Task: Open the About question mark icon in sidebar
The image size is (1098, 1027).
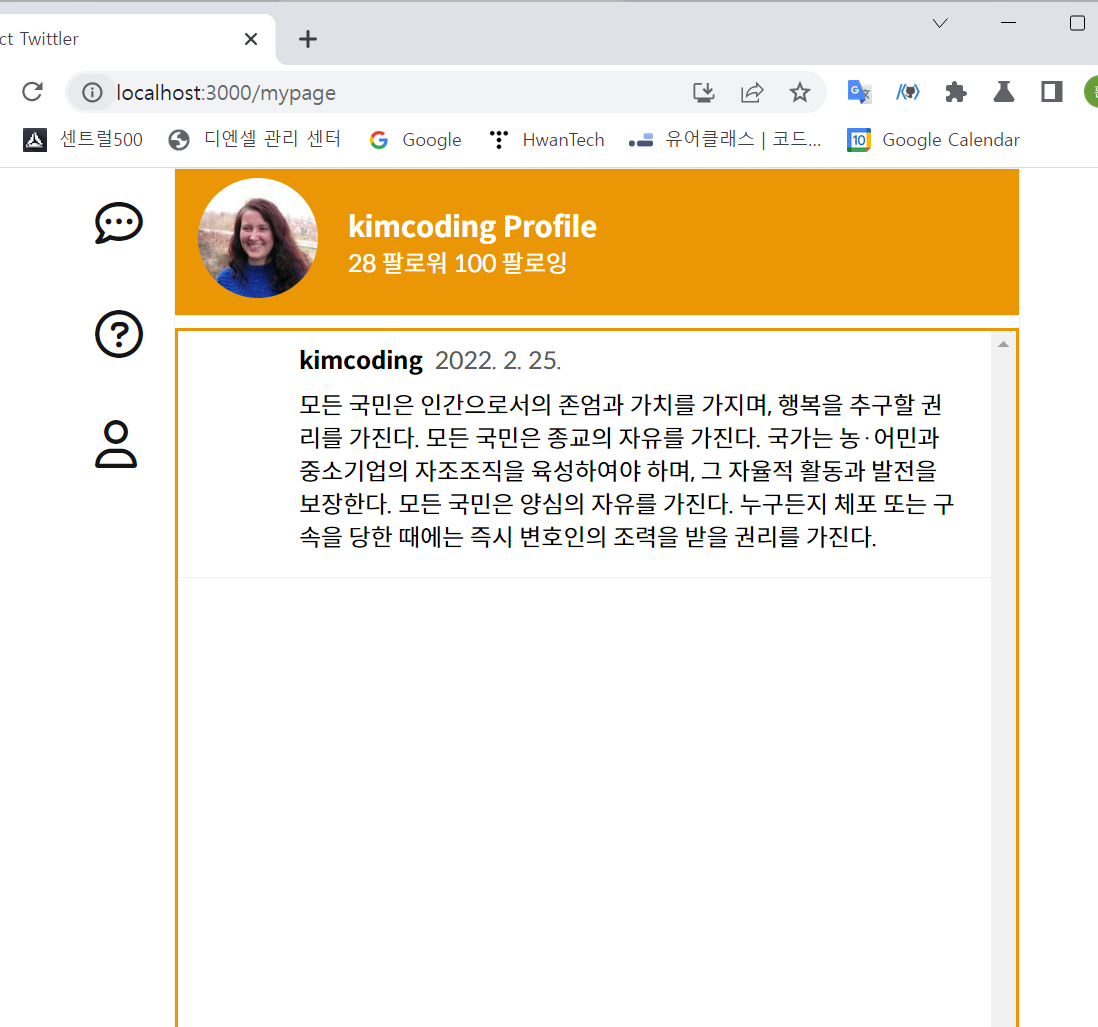Action: (x=118, y=334)
